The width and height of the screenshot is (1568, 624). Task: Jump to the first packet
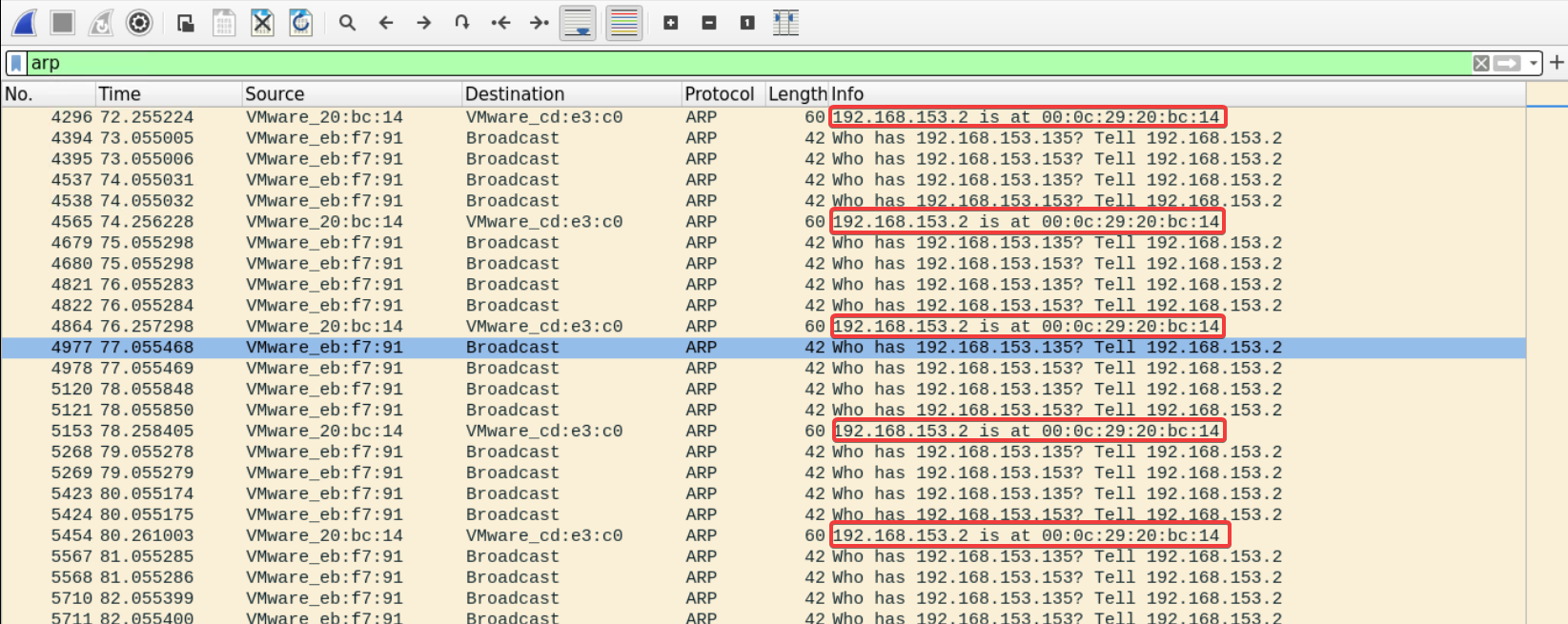500,23
